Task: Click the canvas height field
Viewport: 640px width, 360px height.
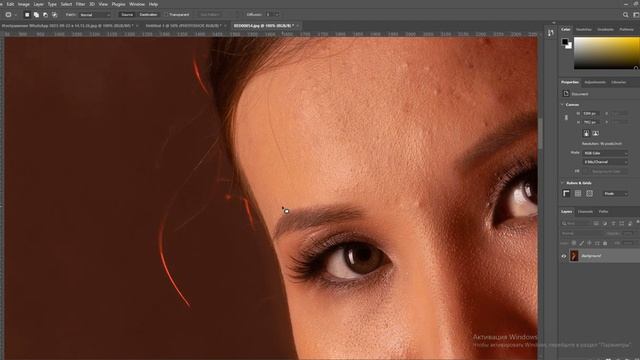Action: coord(590,122)
